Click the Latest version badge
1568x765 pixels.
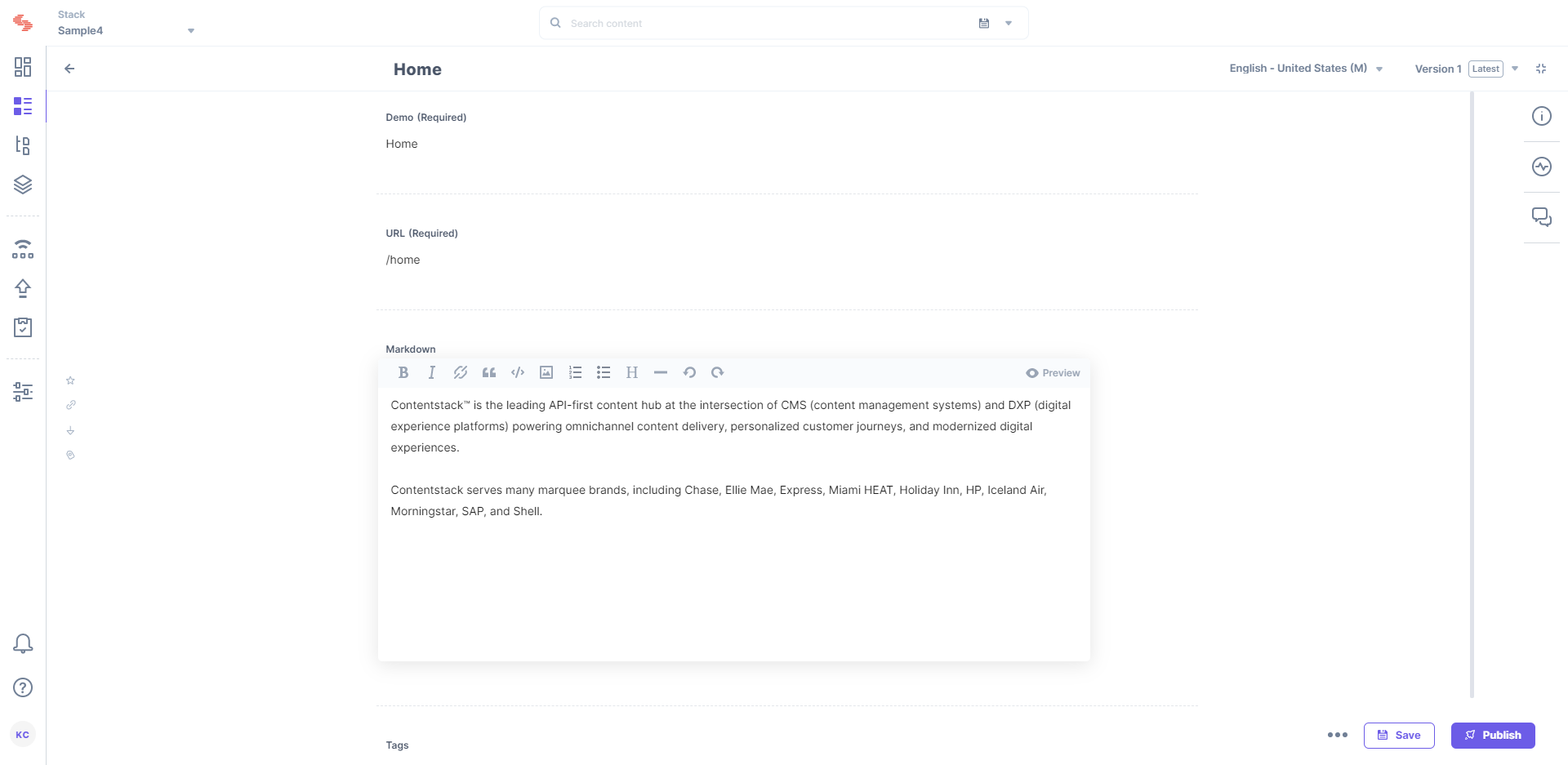click(1486, 69)
